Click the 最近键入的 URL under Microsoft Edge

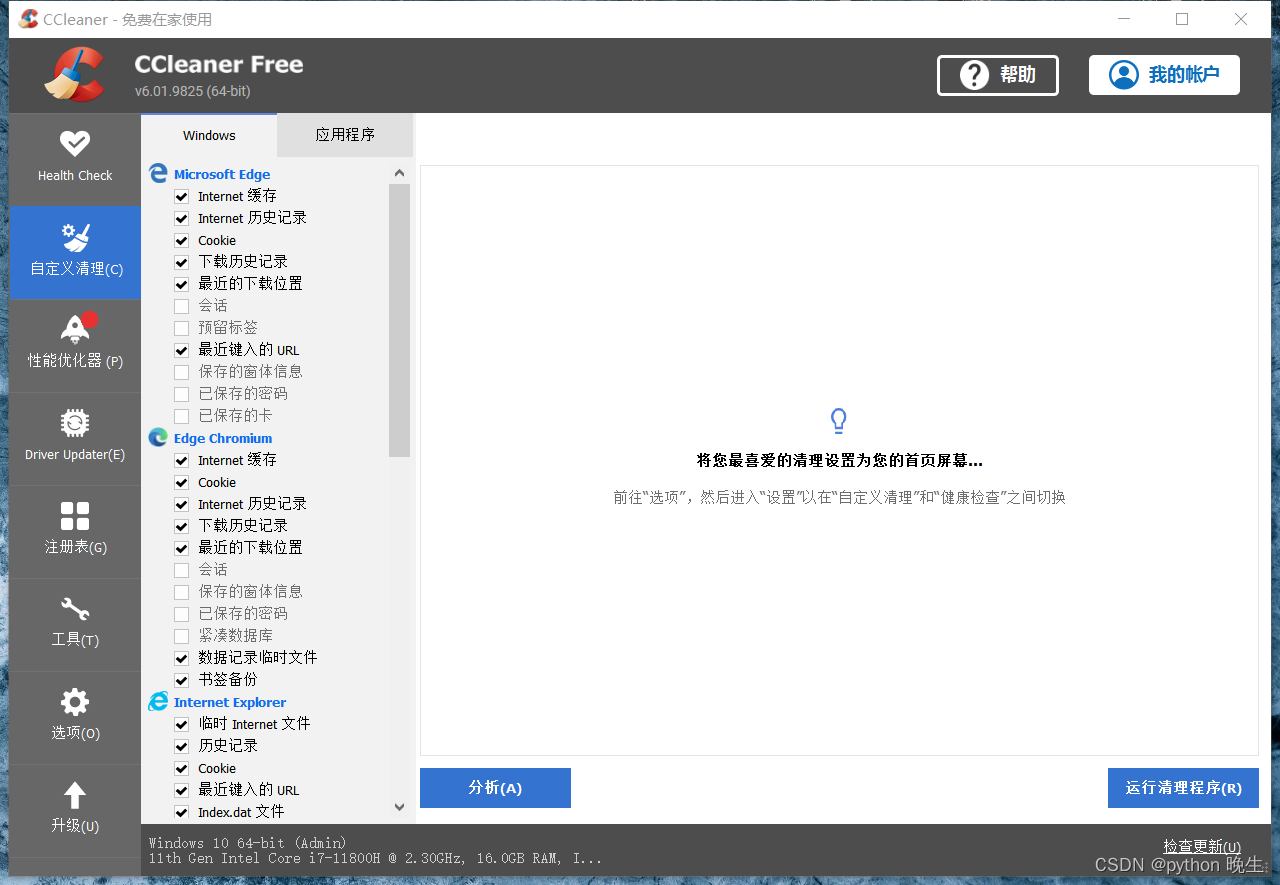[x=248, y=350]
